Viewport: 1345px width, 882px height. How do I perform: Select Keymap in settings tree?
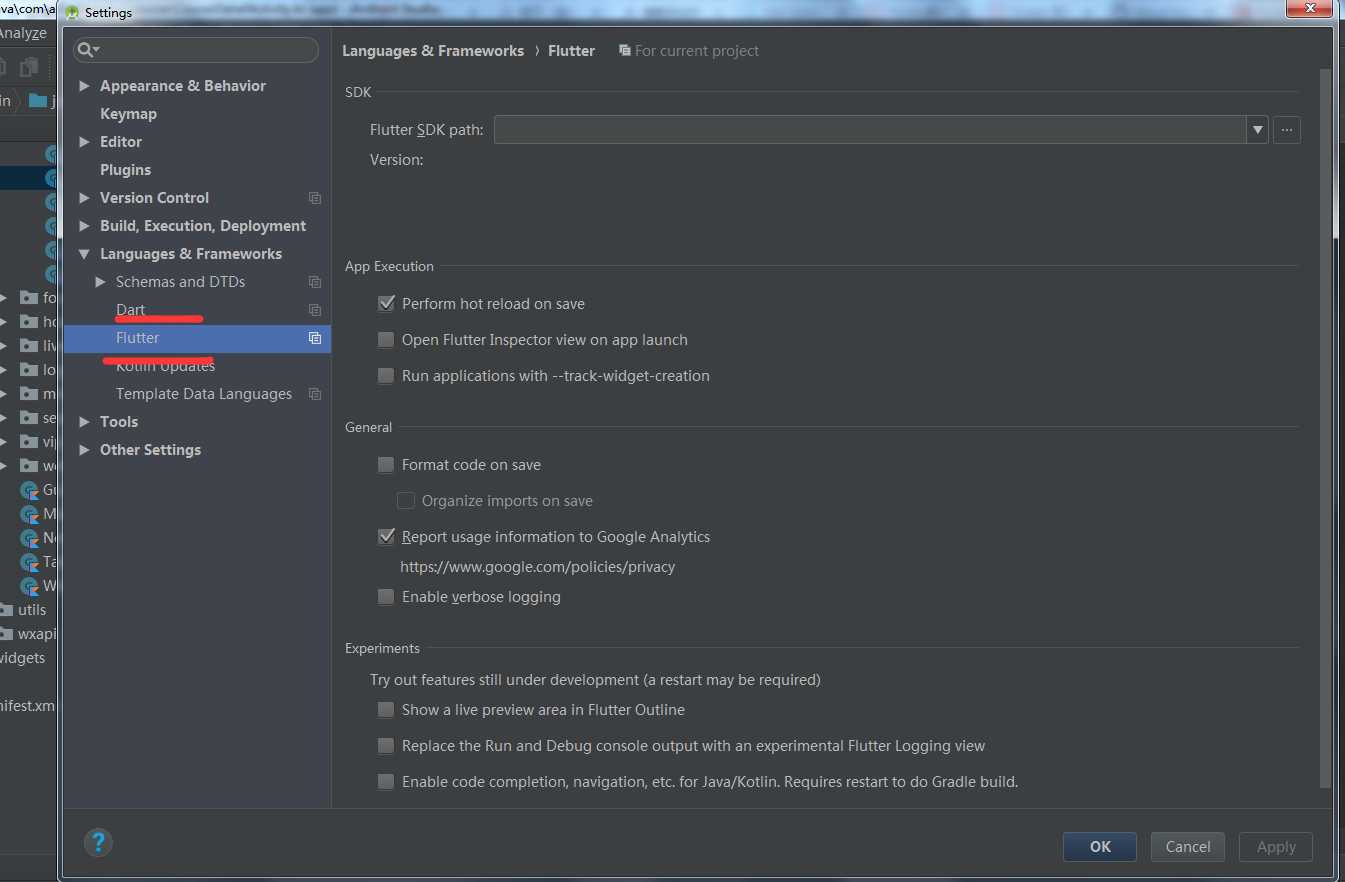pos(128,114)
